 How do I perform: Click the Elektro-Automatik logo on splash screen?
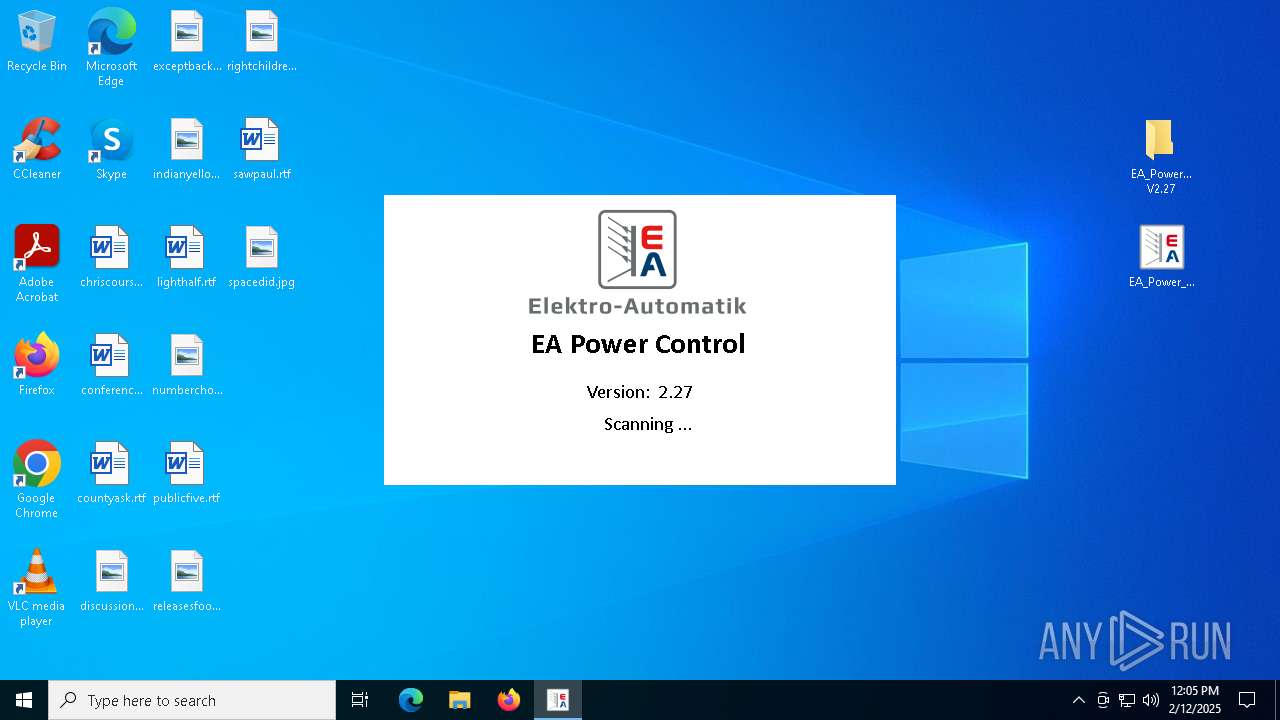(x=638, y=262)
